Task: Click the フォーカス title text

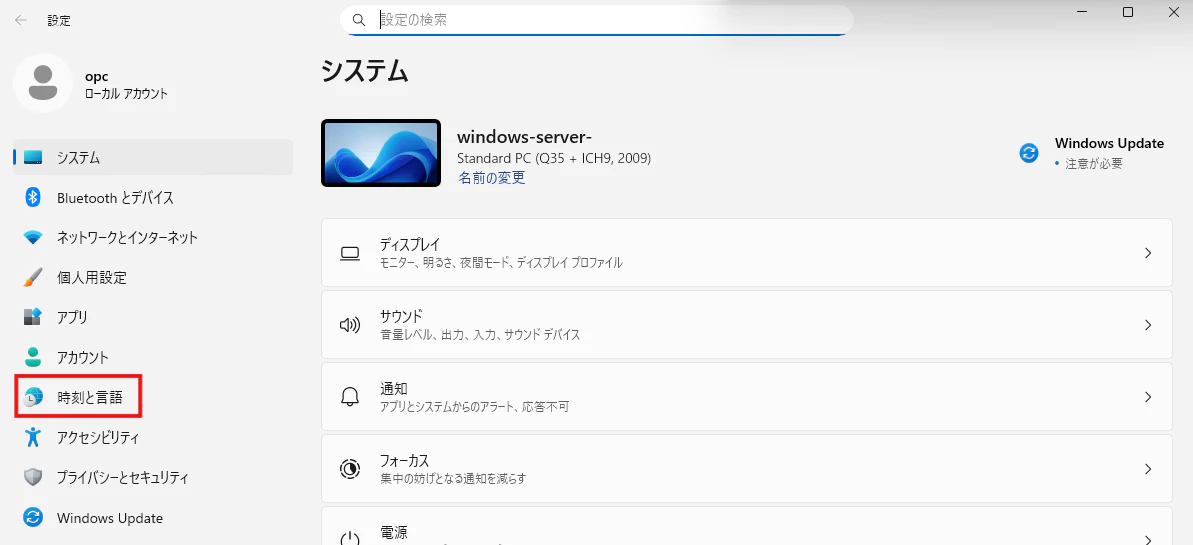Action: [x=404, y=461]
